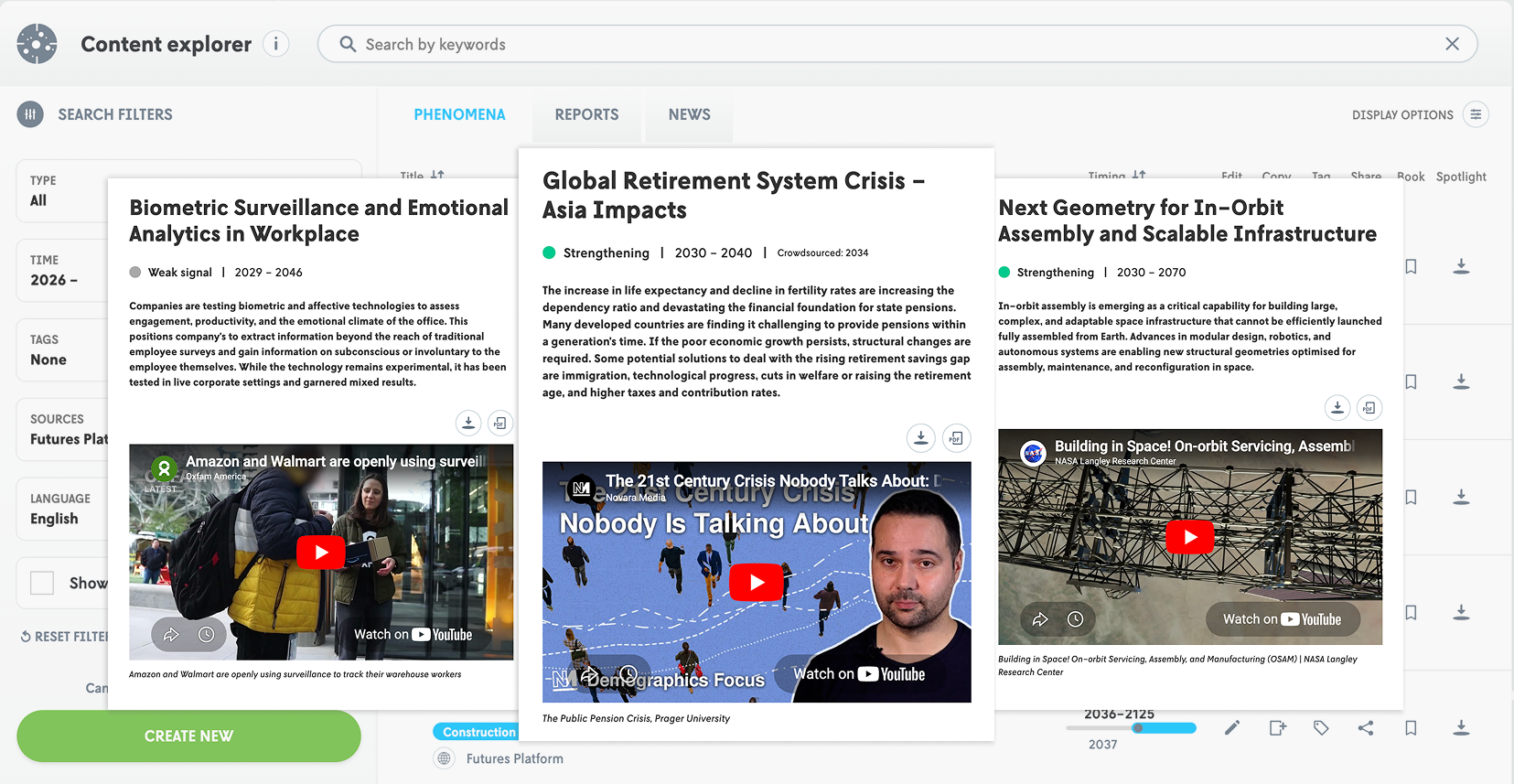Export the Biometric Surveillance card as PDF
Screen dimensions: 1514x784
[x=499, y=423]
